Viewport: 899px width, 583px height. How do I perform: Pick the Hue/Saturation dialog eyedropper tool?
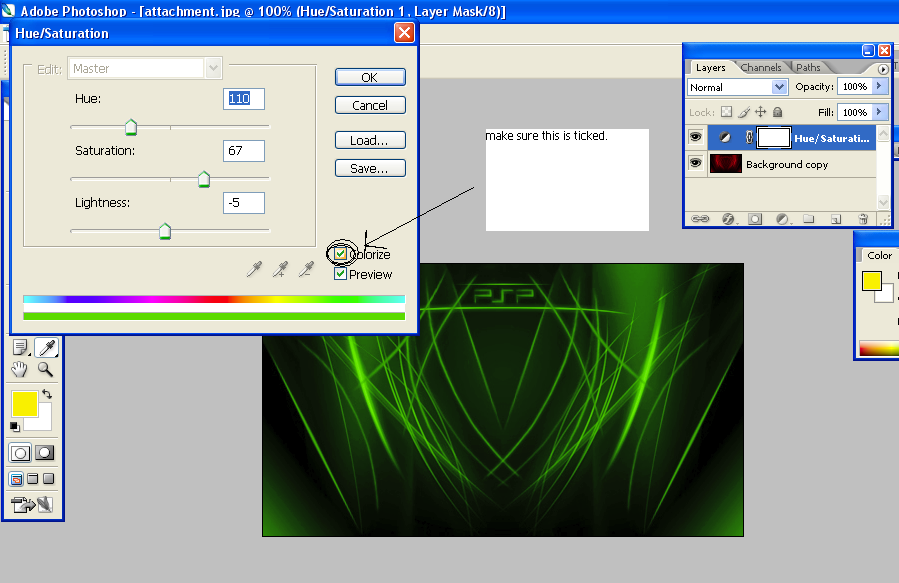(x=254, y=269)
